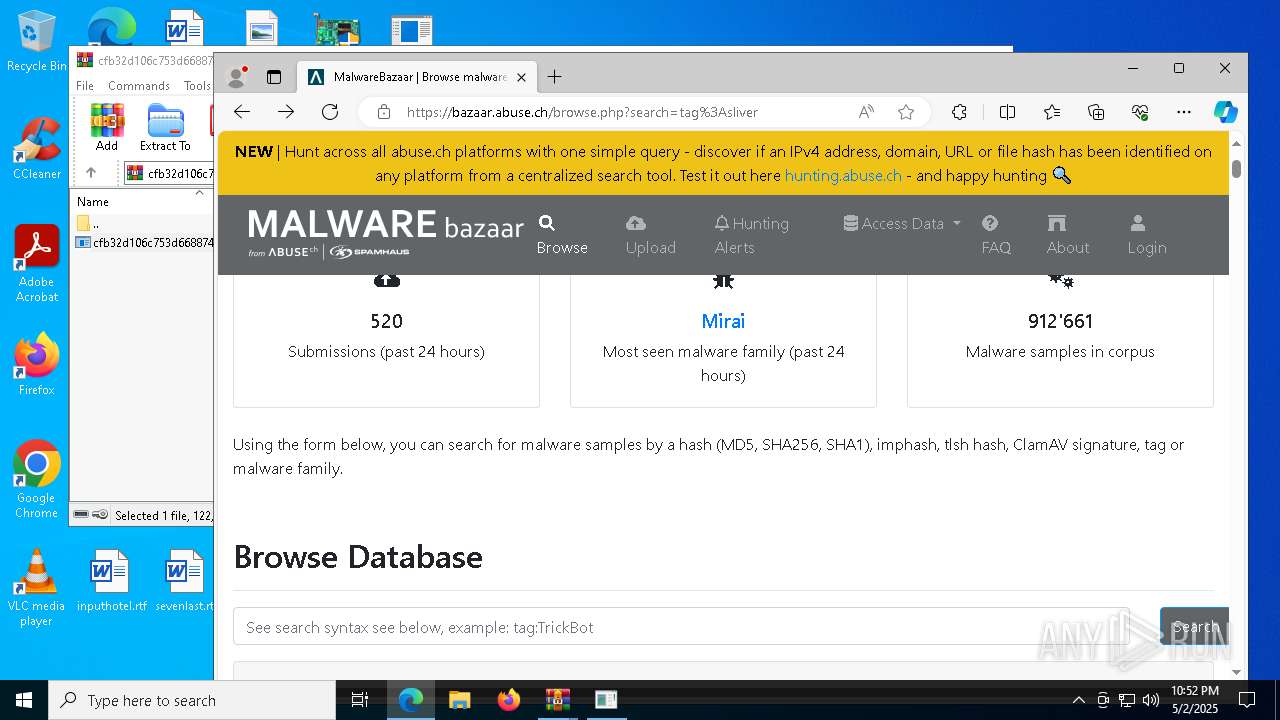Open browser Extensions puzzle icon
The image size is (1280, 720).
coord(959,112)
